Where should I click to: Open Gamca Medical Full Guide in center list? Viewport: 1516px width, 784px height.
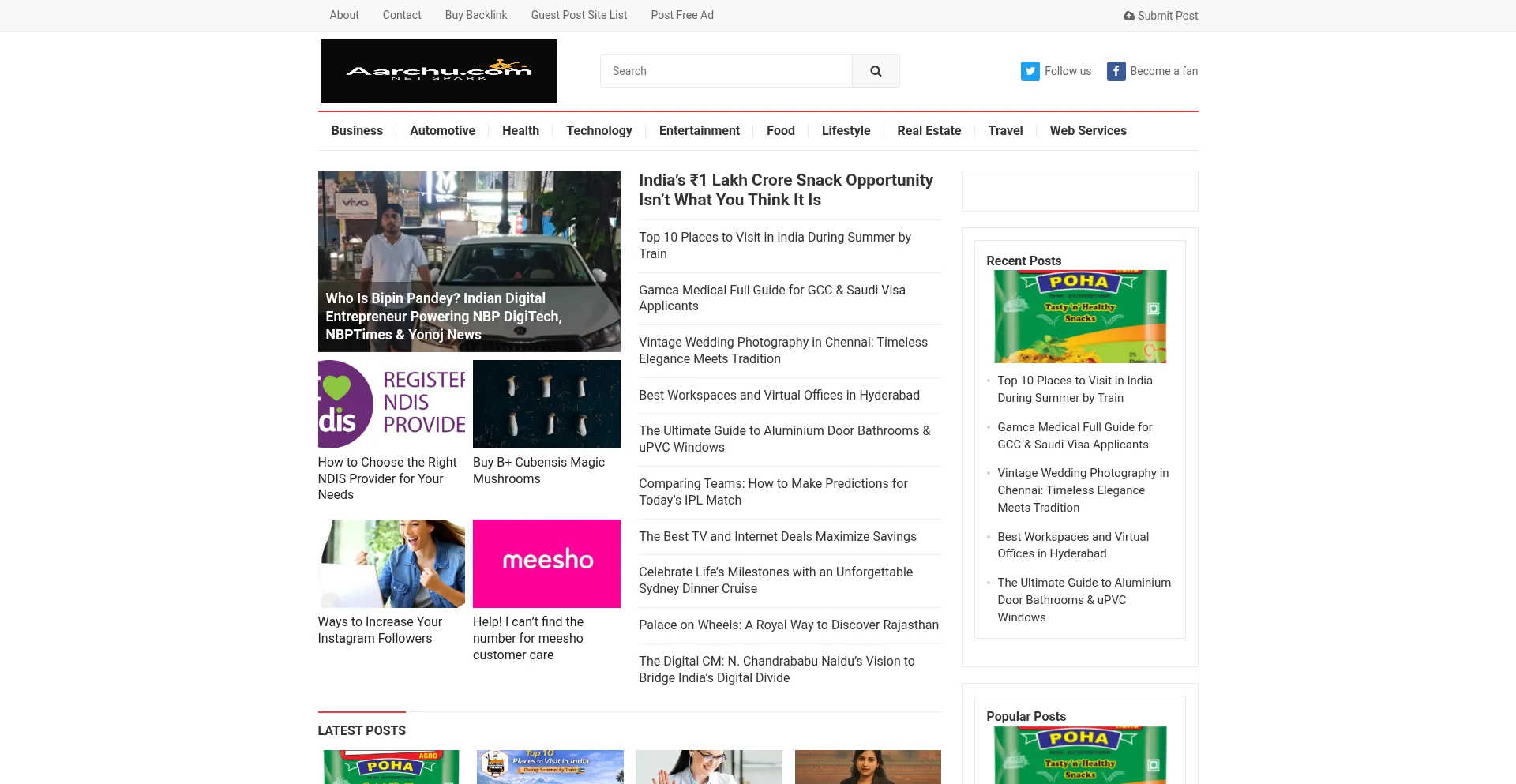(x=772, y=298)
